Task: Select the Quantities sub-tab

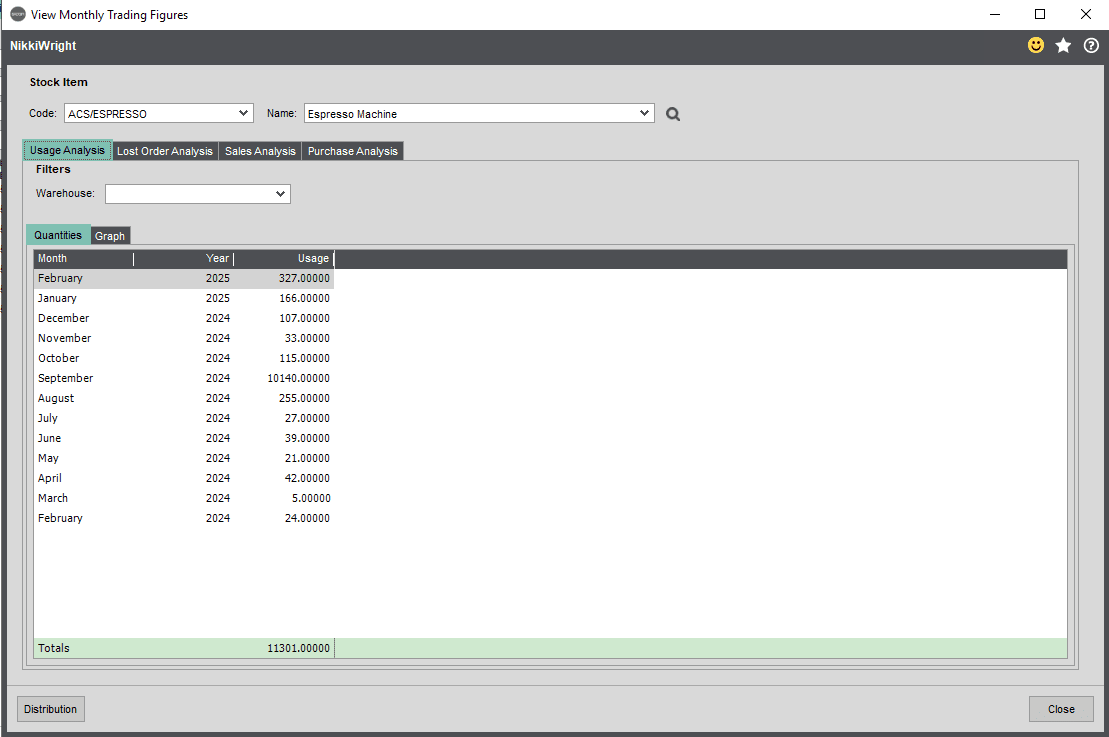Action: [x=58, y=235]
